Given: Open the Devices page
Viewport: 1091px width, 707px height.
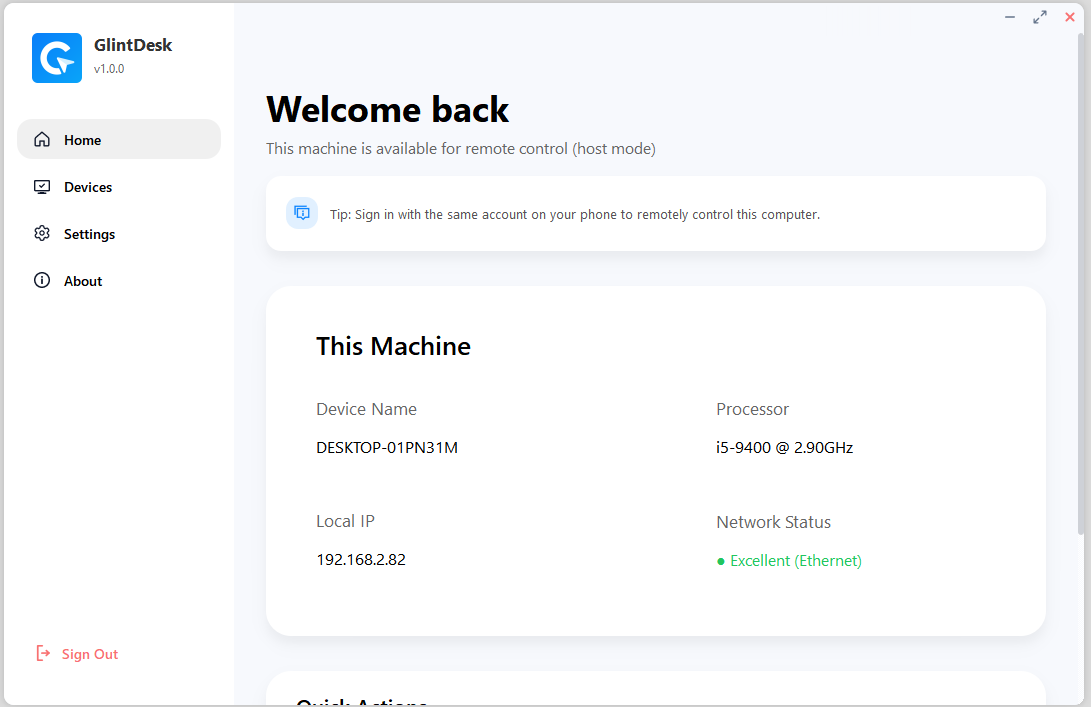Looking at the screenshot, I should [x=88, y=187].
